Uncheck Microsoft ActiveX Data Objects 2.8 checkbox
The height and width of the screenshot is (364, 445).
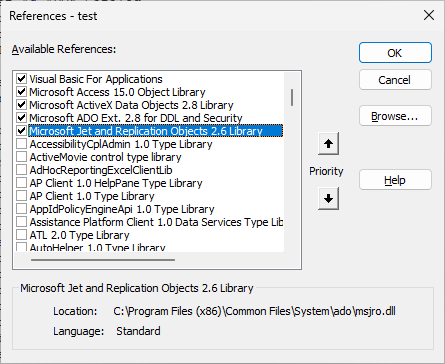coord(21,105)
